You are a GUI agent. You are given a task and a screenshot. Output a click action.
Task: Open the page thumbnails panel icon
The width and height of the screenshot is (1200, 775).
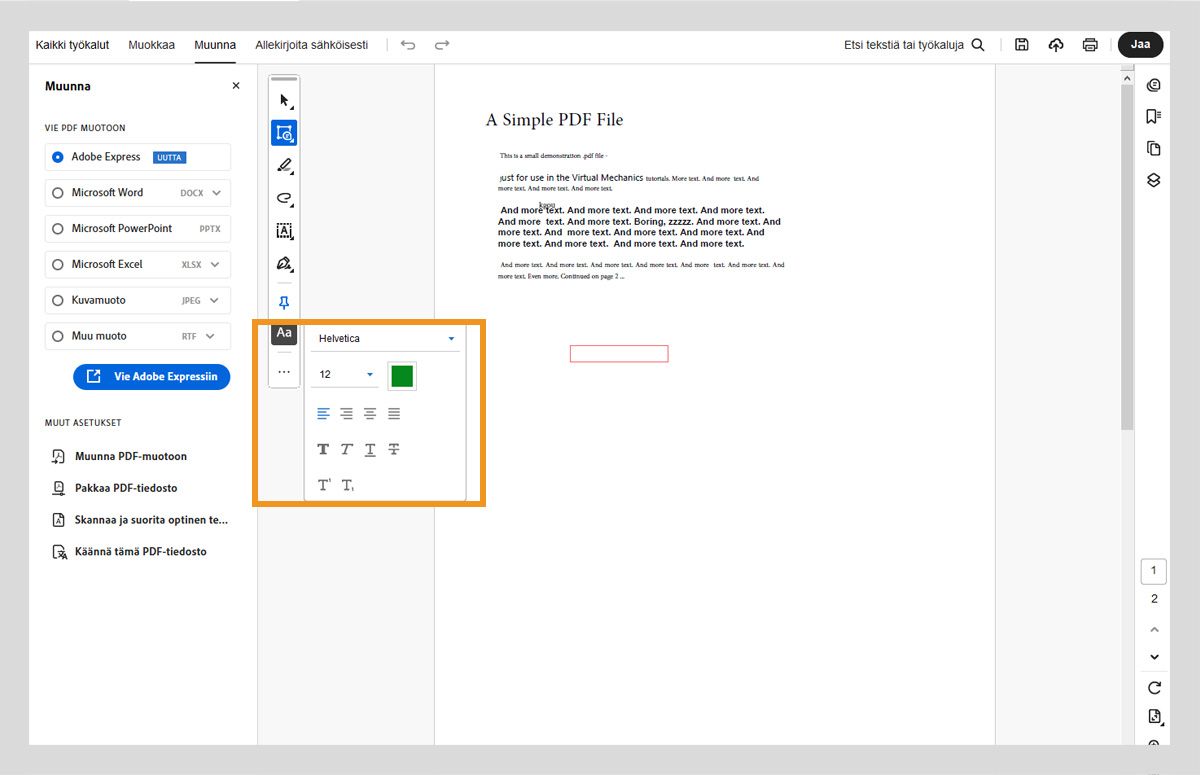(x=1153, y=148)
